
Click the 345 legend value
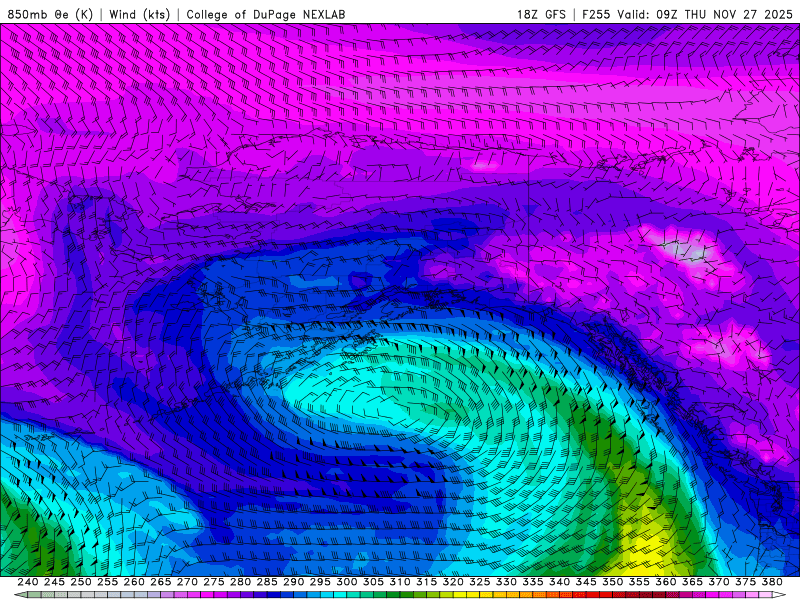(x=586, y=582)
